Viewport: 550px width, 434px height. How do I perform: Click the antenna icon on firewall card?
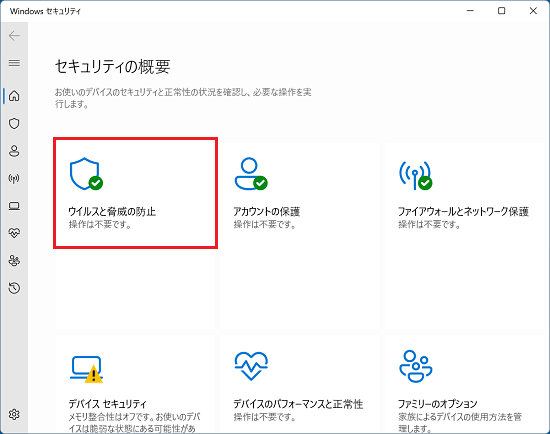(416, 175)
